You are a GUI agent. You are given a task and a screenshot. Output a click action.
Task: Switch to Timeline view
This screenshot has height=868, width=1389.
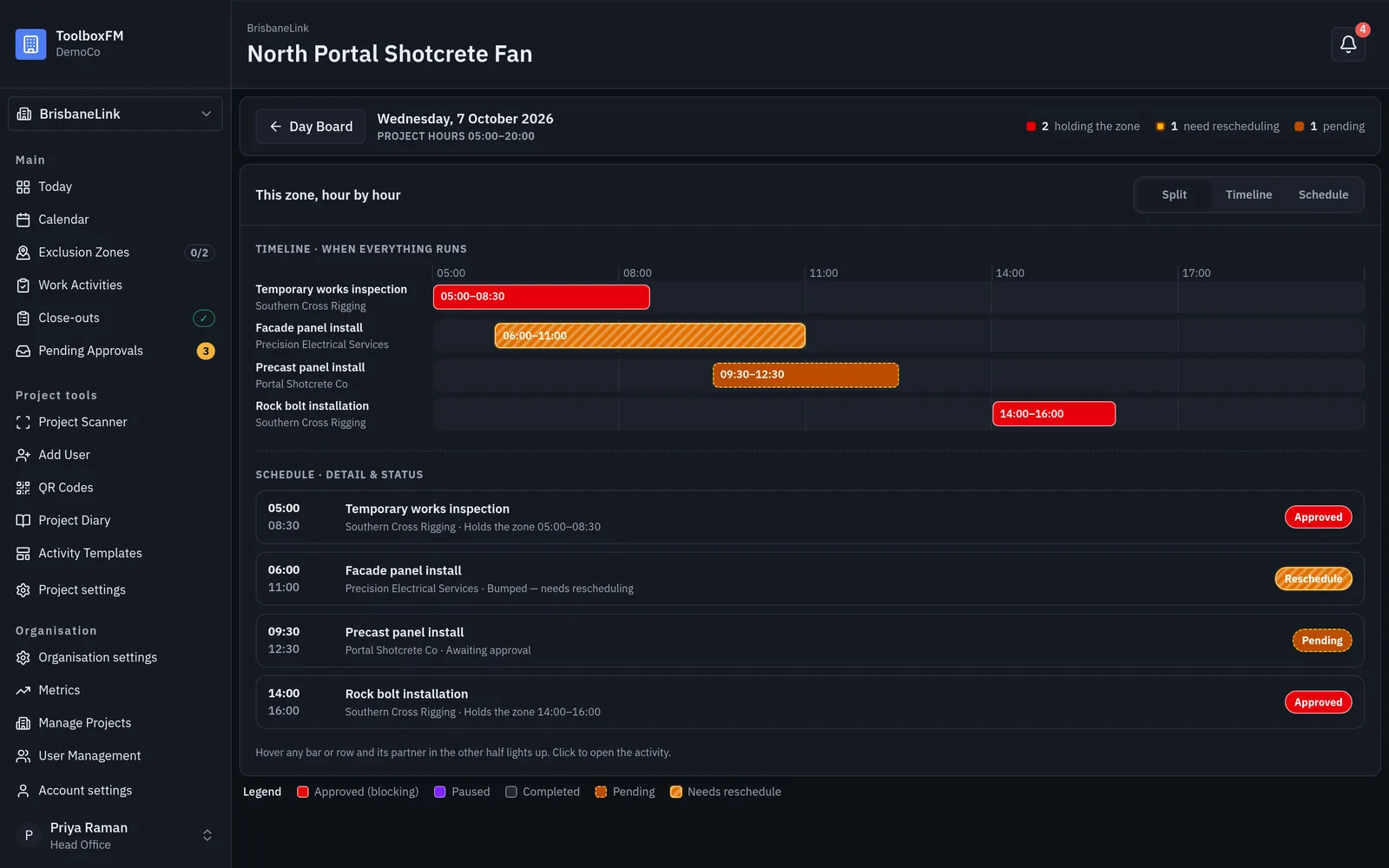(x=1248, y=194)
